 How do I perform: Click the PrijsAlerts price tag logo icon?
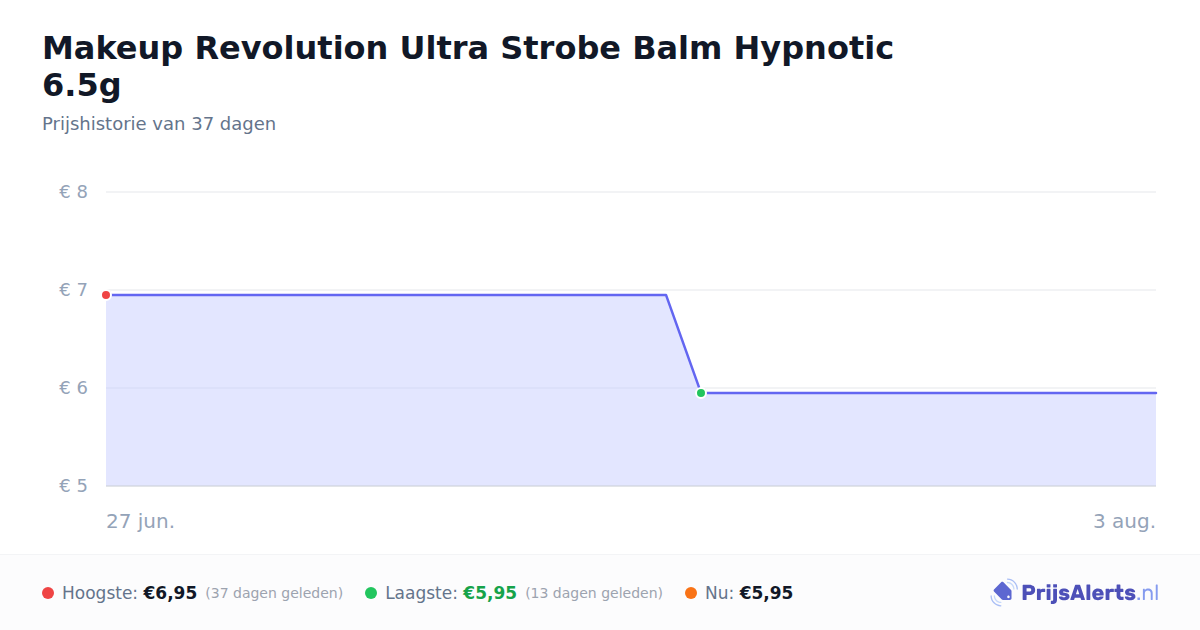pyautogui.click(x=1003, y=593)
